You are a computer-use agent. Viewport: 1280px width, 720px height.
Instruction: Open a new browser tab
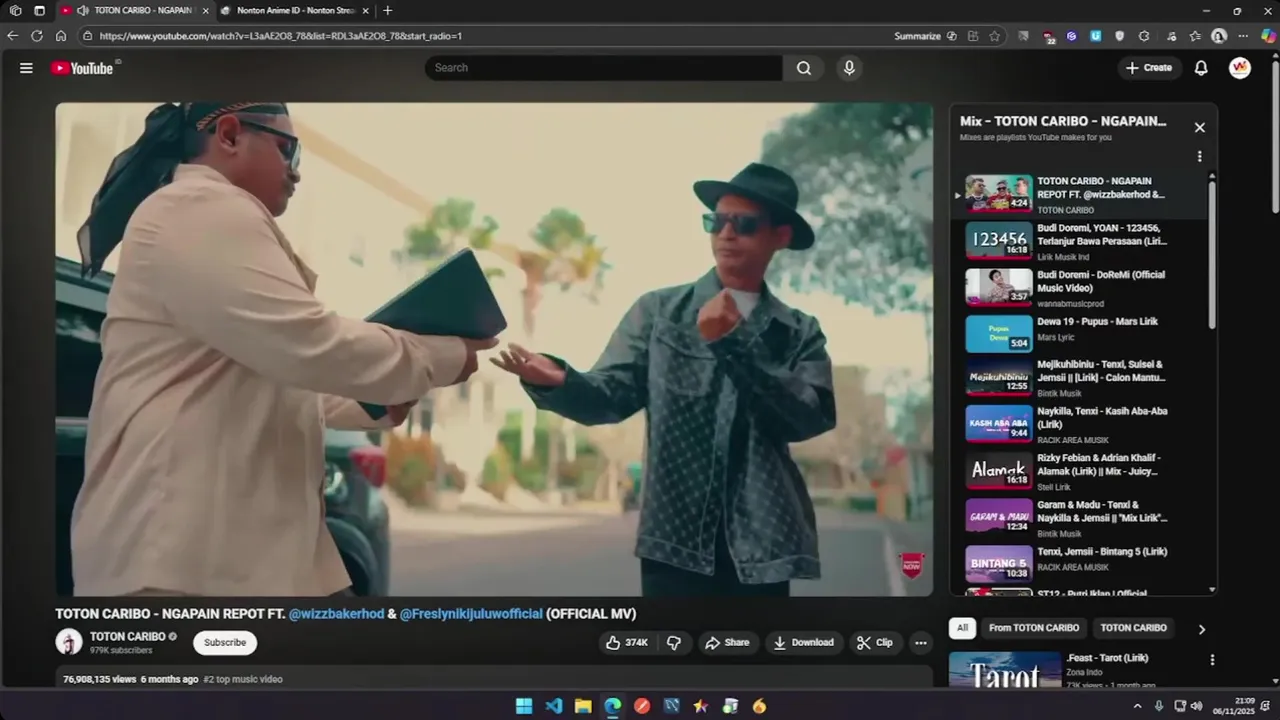click(388, 11)
